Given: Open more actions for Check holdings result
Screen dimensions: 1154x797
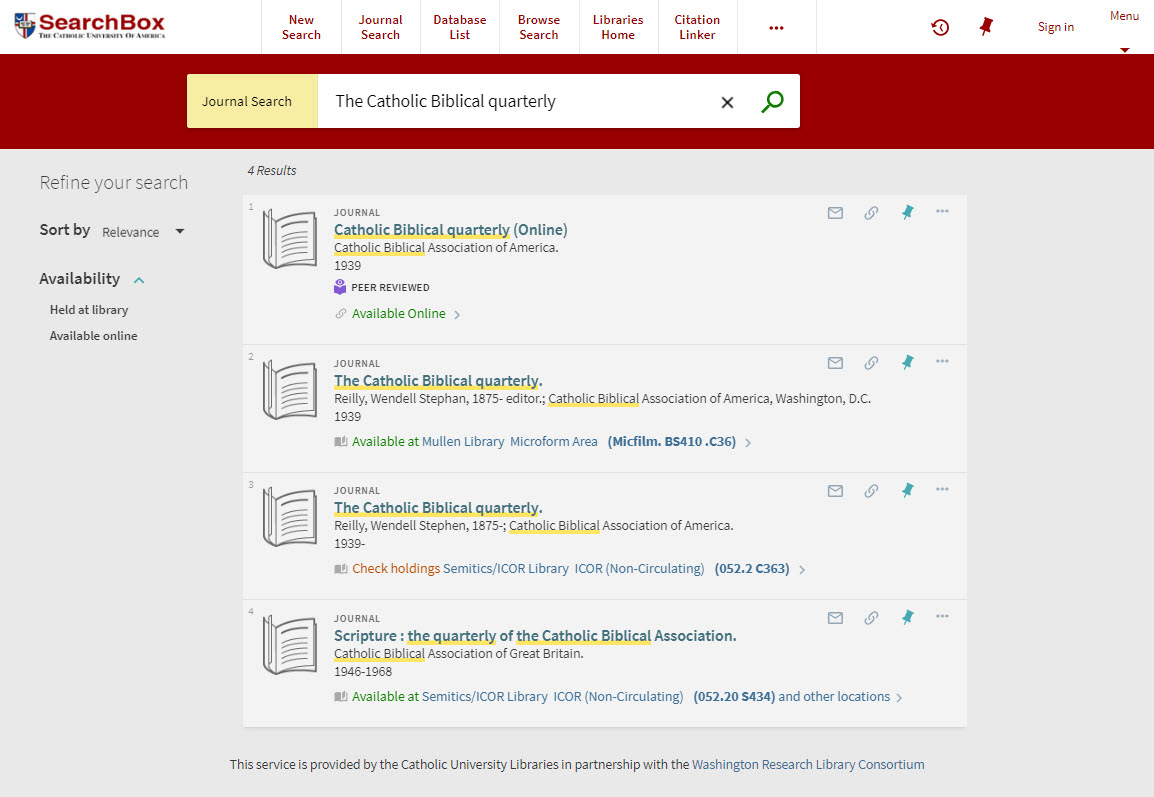Looking at the screenshot, I should pos(942,489).
